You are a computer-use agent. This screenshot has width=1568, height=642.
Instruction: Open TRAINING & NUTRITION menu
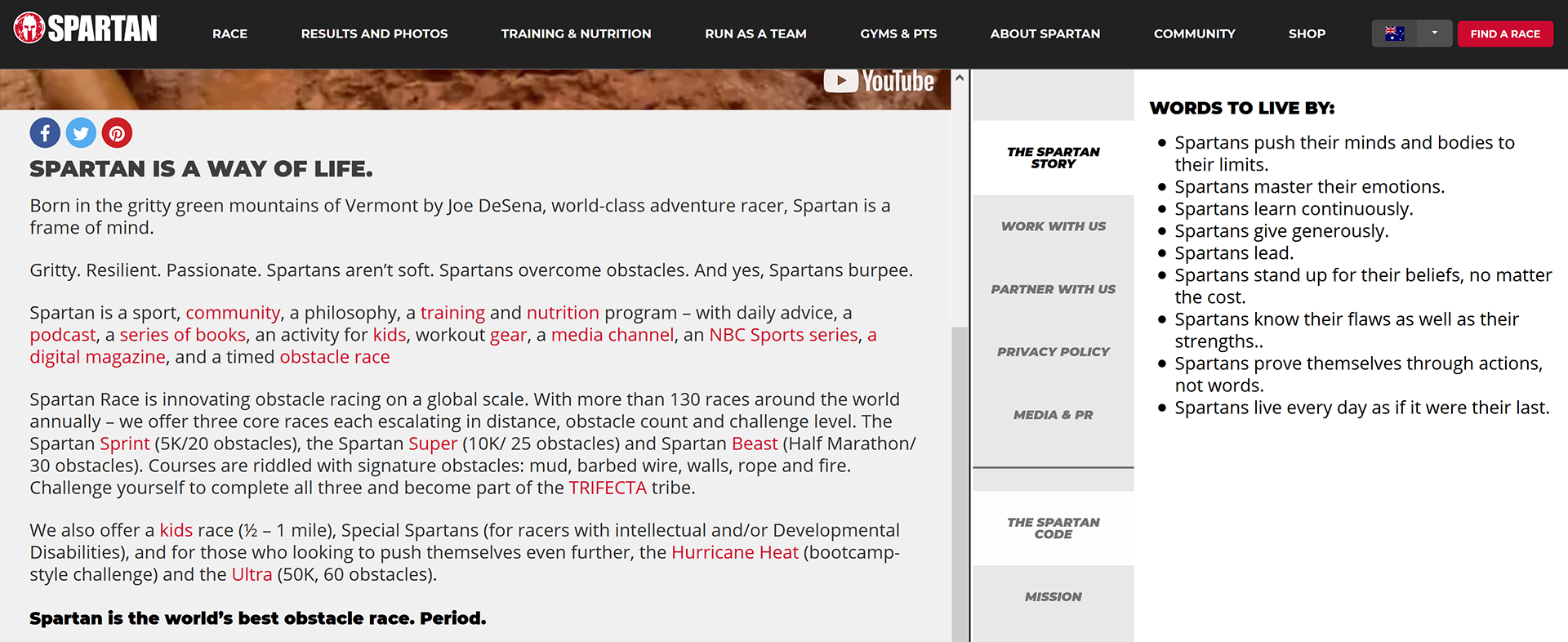click(x=576, y=33)
